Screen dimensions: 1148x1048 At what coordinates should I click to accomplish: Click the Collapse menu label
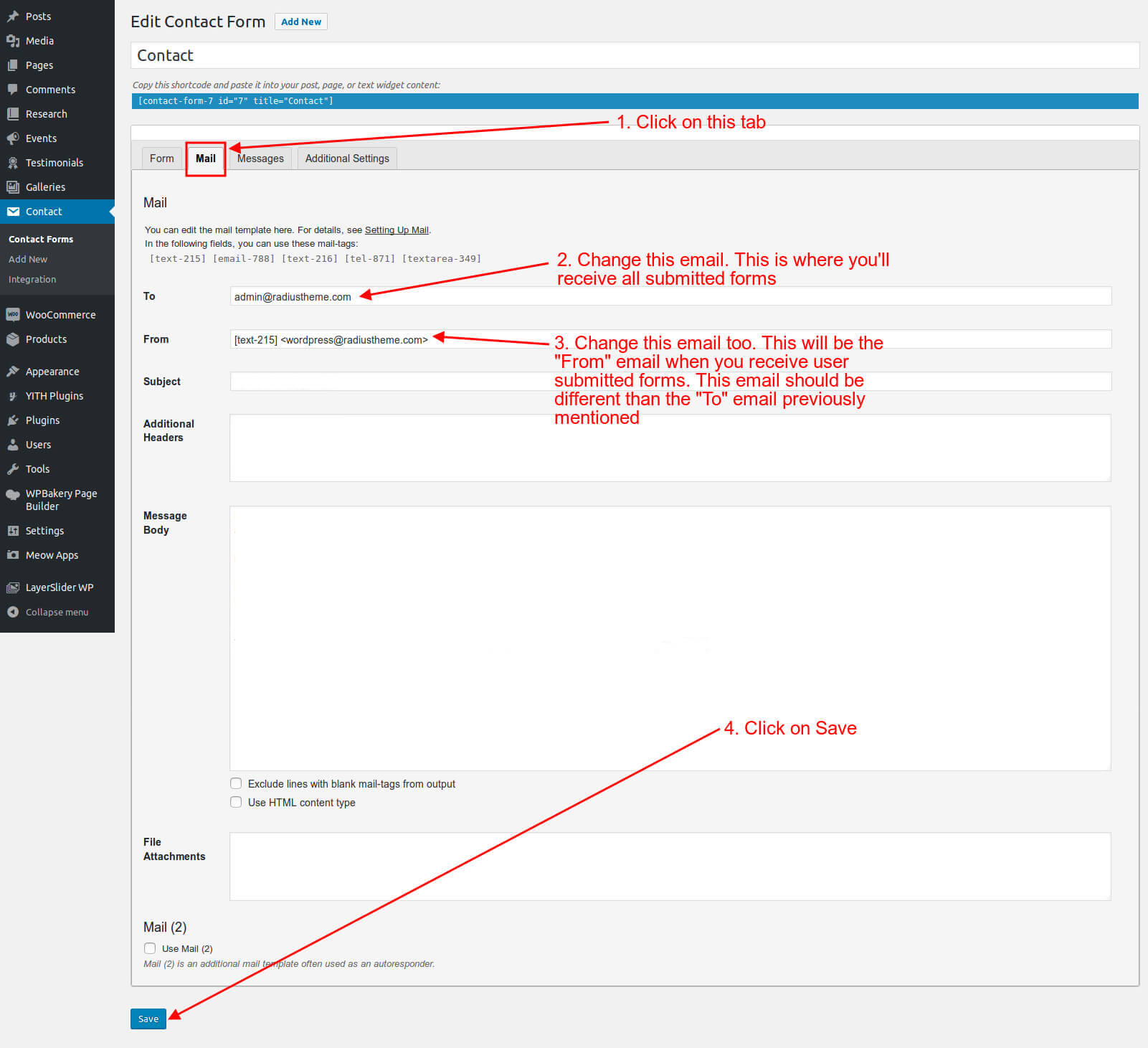pyautogui.click(x=57, y=612)
